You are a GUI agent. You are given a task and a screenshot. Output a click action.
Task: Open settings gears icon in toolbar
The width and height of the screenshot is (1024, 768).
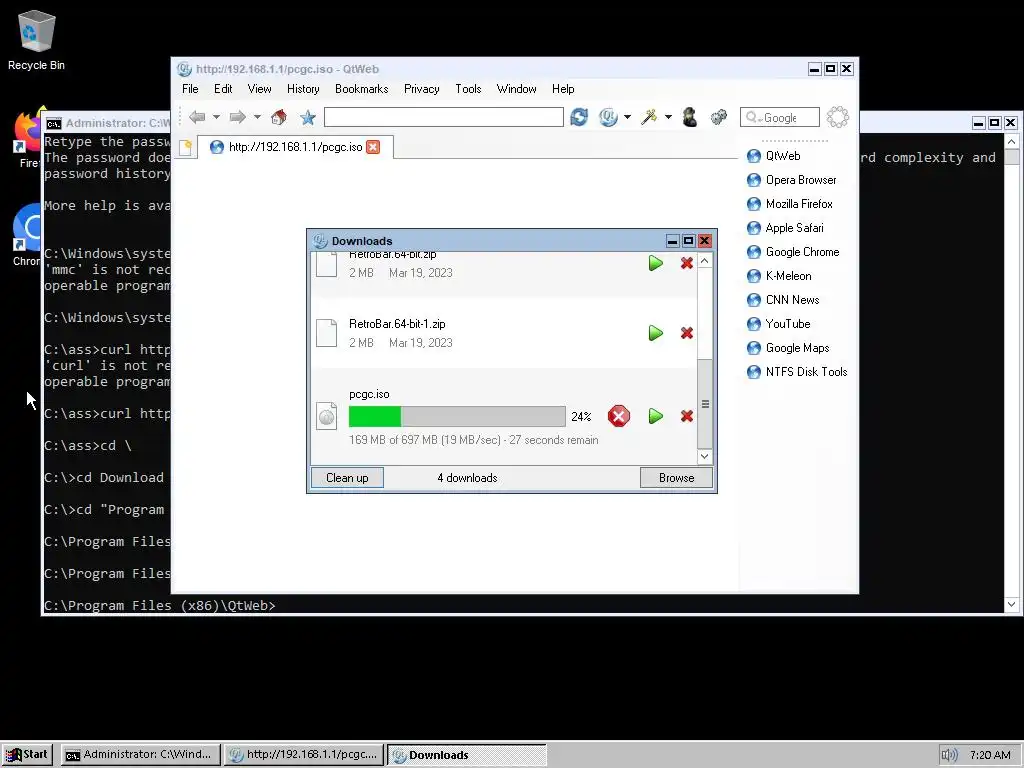718,117
